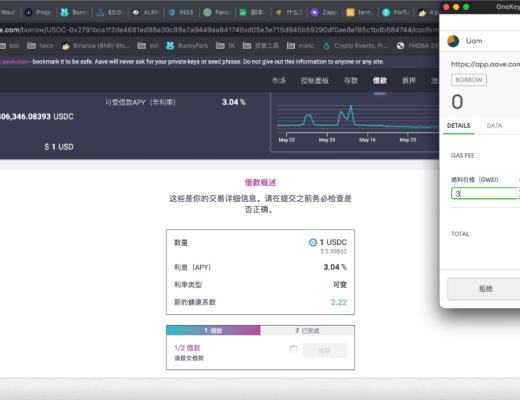Go to the 市场 page in Aave navigation

[x=279, y=80]
